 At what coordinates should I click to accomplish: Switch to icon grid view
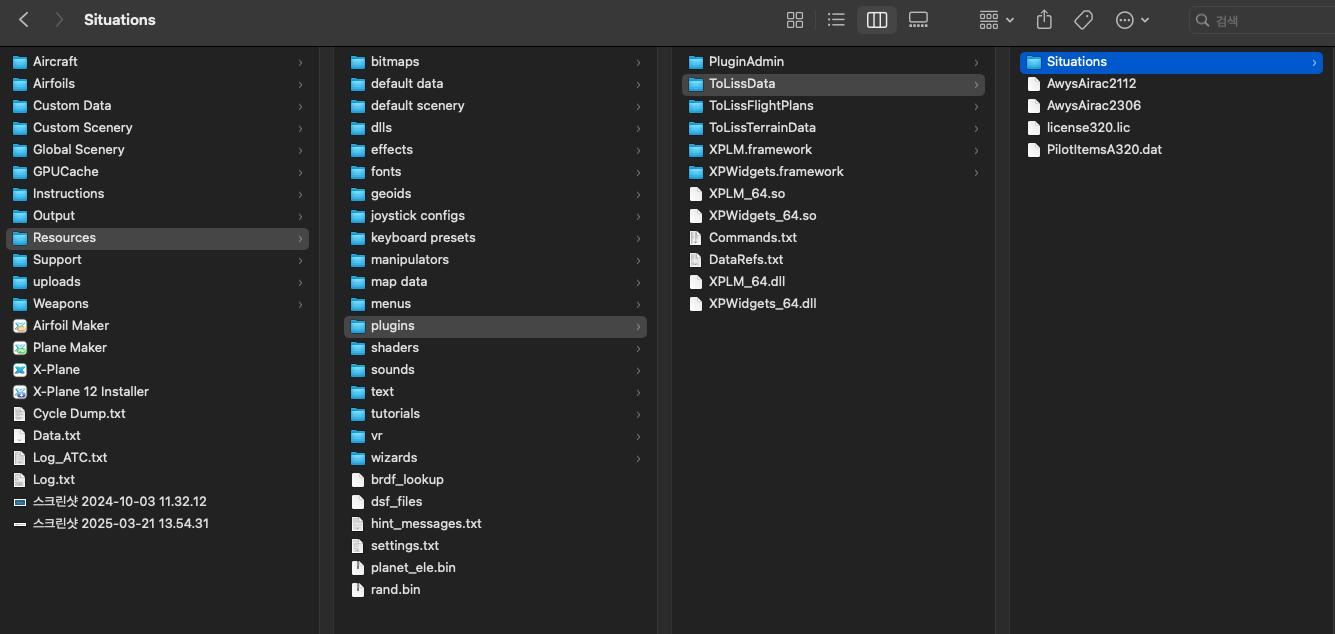[795, 20]
